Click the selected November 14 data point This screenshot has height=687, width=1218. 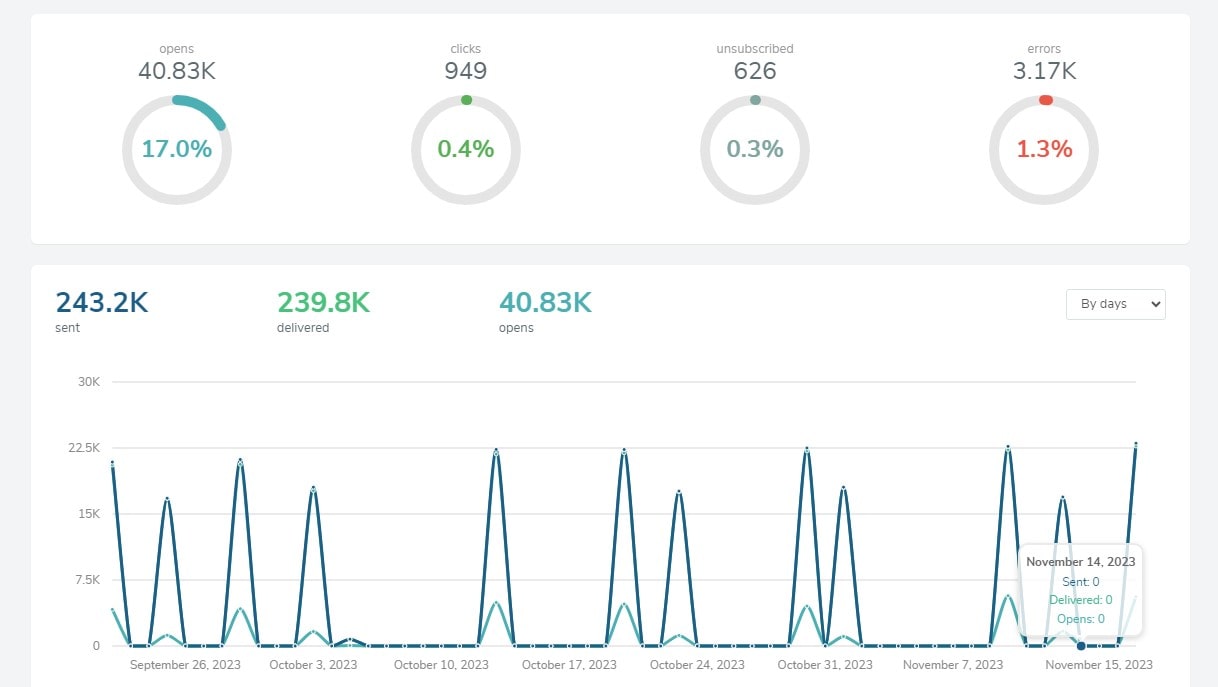[1081, 646]
